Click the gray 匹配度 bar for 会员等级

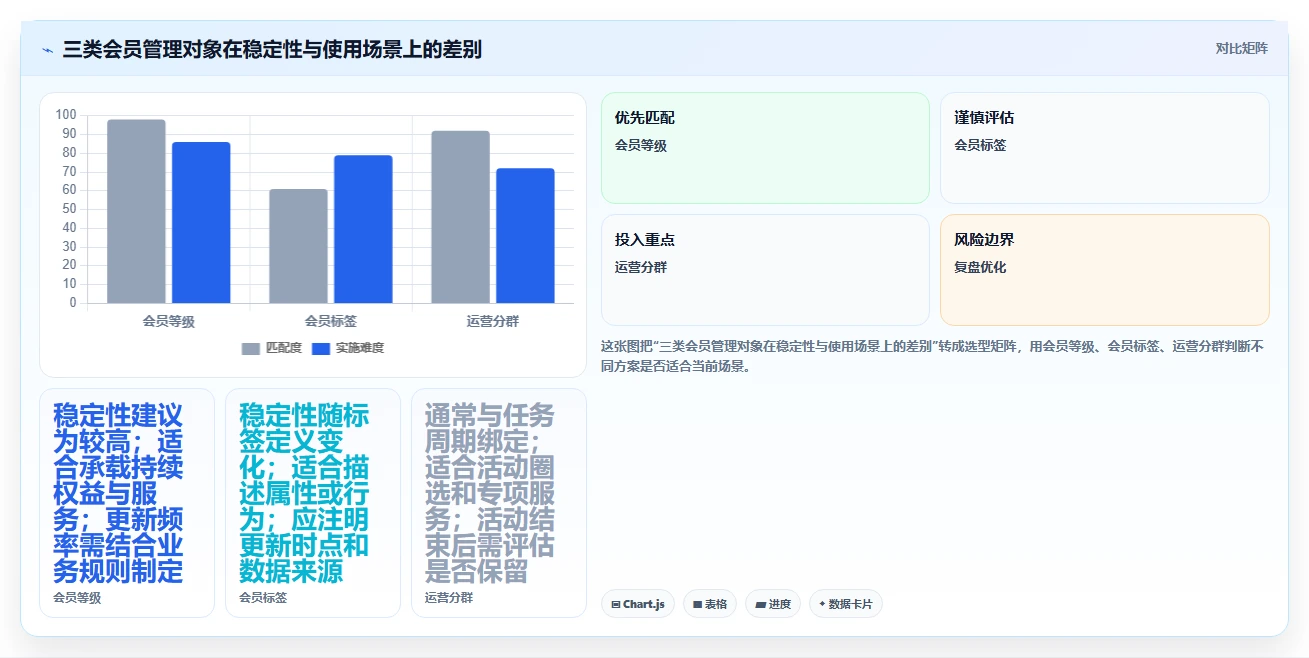pos(136,211)
